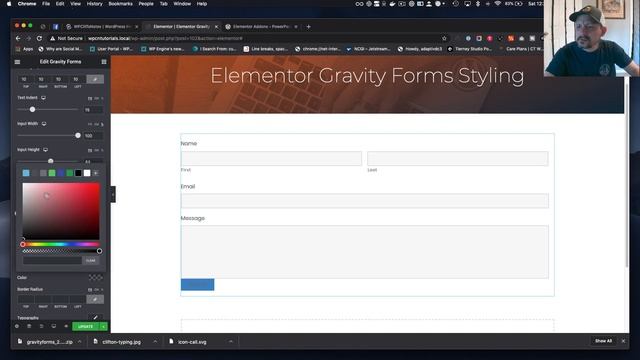The width and height of the screenshot is (640, 360).
Task: Adjust the Text Indent slider handle
Action: (32, 109)
